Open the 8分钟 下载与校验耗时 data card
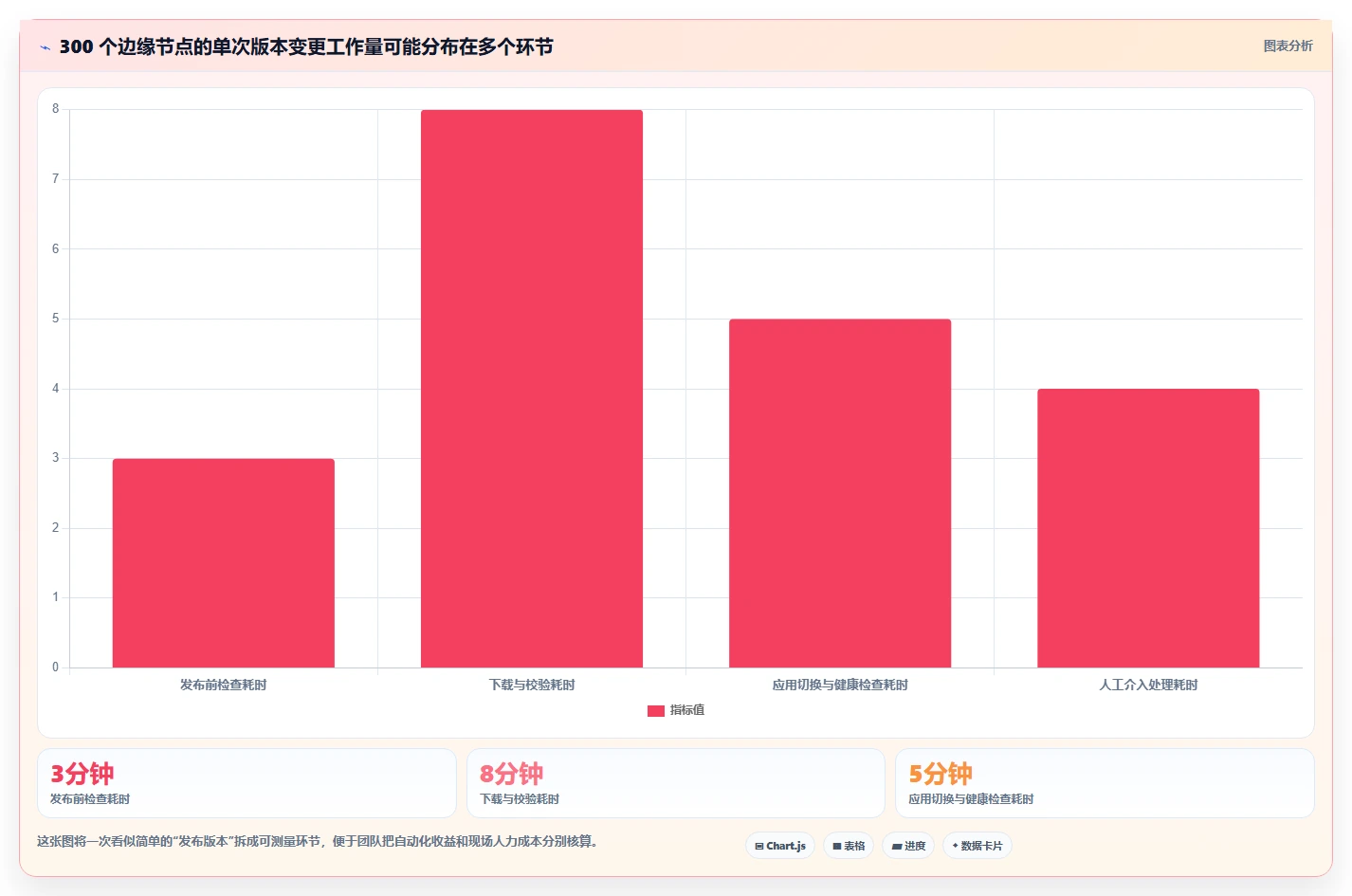 pyautogui.click(x=676, y=783)
